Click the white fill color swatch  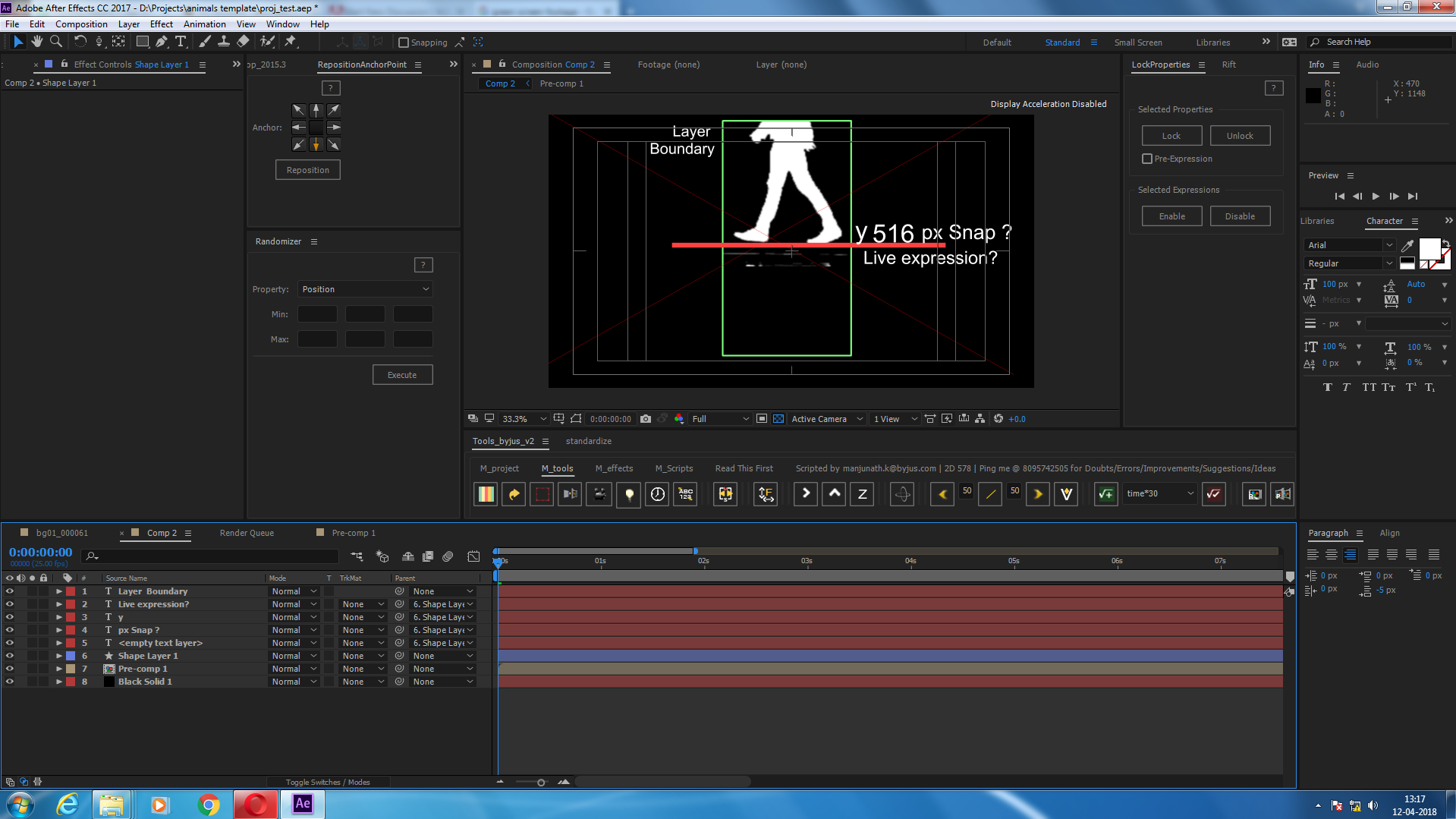(x=1429, y=249)
